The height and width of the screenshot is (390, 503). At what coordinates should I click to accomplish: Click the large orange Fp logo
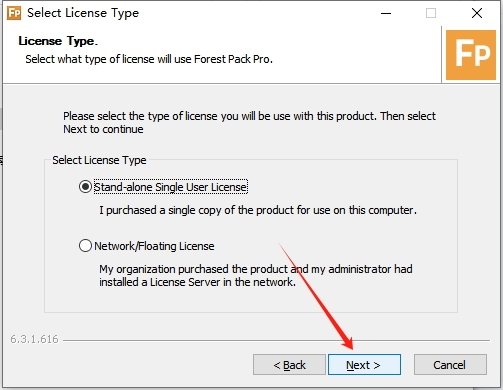click(x=471, y=55)
